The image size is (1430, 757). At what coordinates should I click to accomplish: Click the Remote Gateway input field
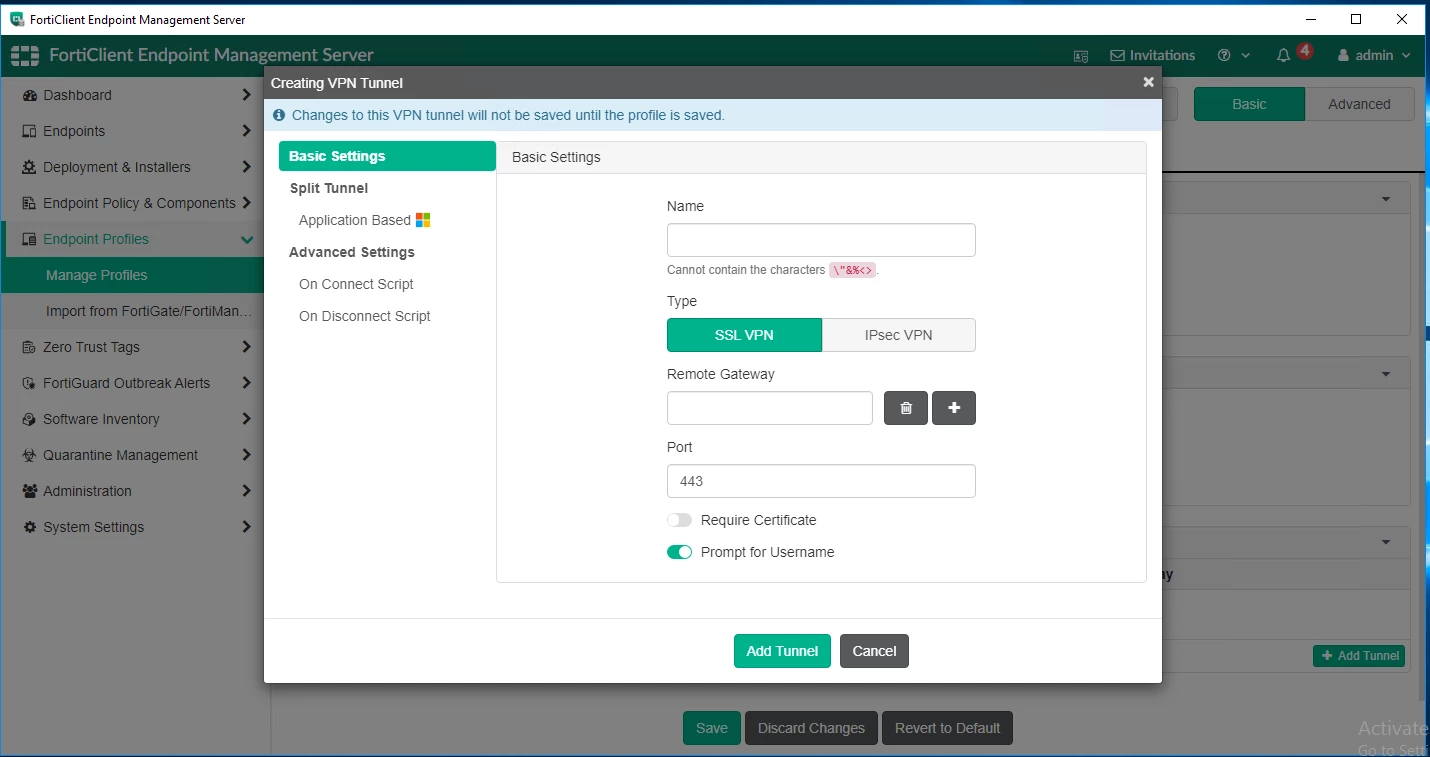pyautogui.click(x=770, y=408)
